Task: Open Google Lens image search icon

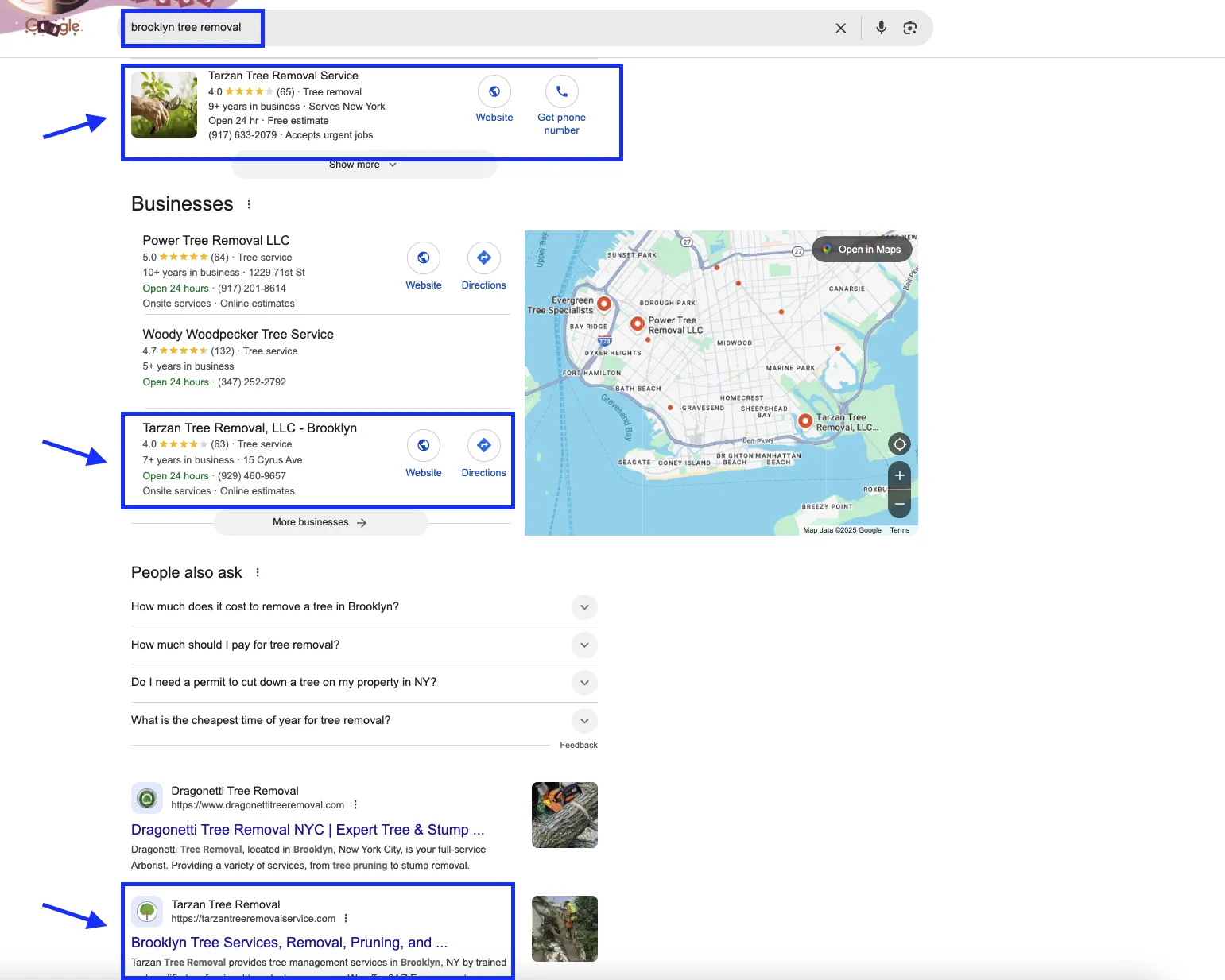Action: [x=910, y=28]
